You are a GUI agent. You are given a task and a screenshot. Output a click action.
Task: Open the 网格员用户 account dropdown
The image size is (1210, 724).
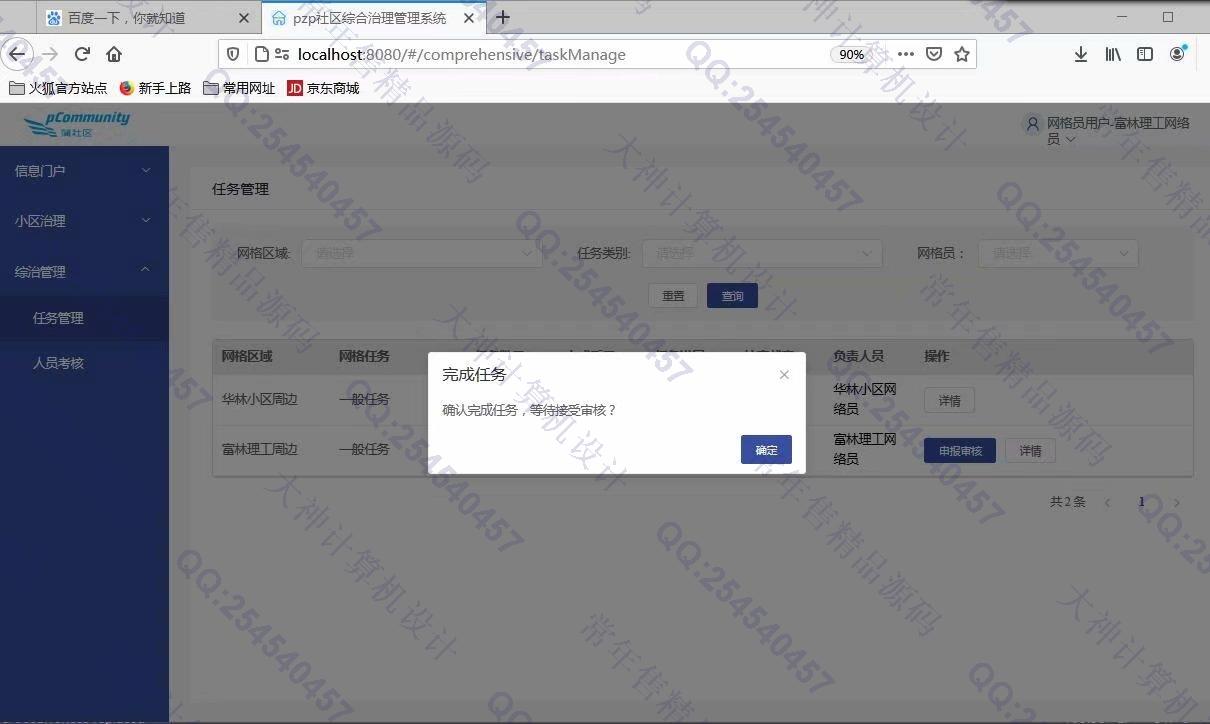1118,131
